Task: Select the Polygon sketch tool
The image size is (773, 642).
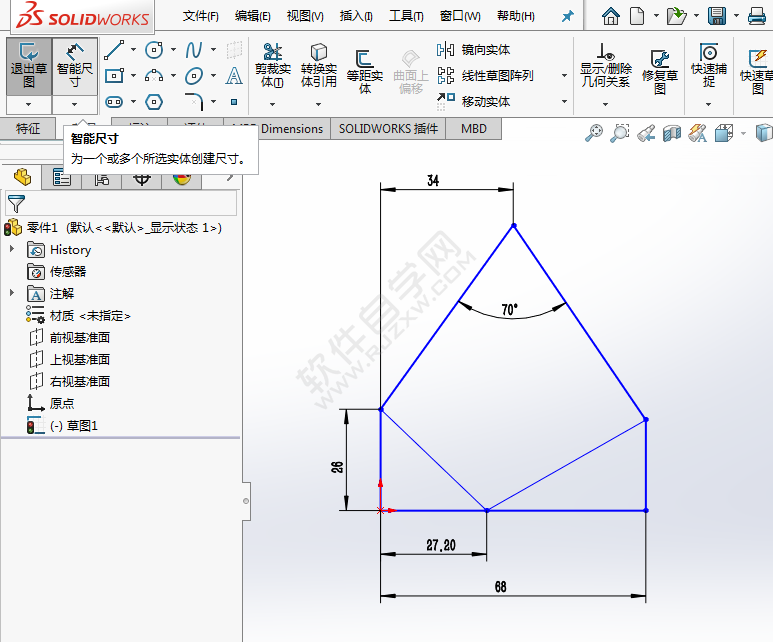Action: [154, 102]
